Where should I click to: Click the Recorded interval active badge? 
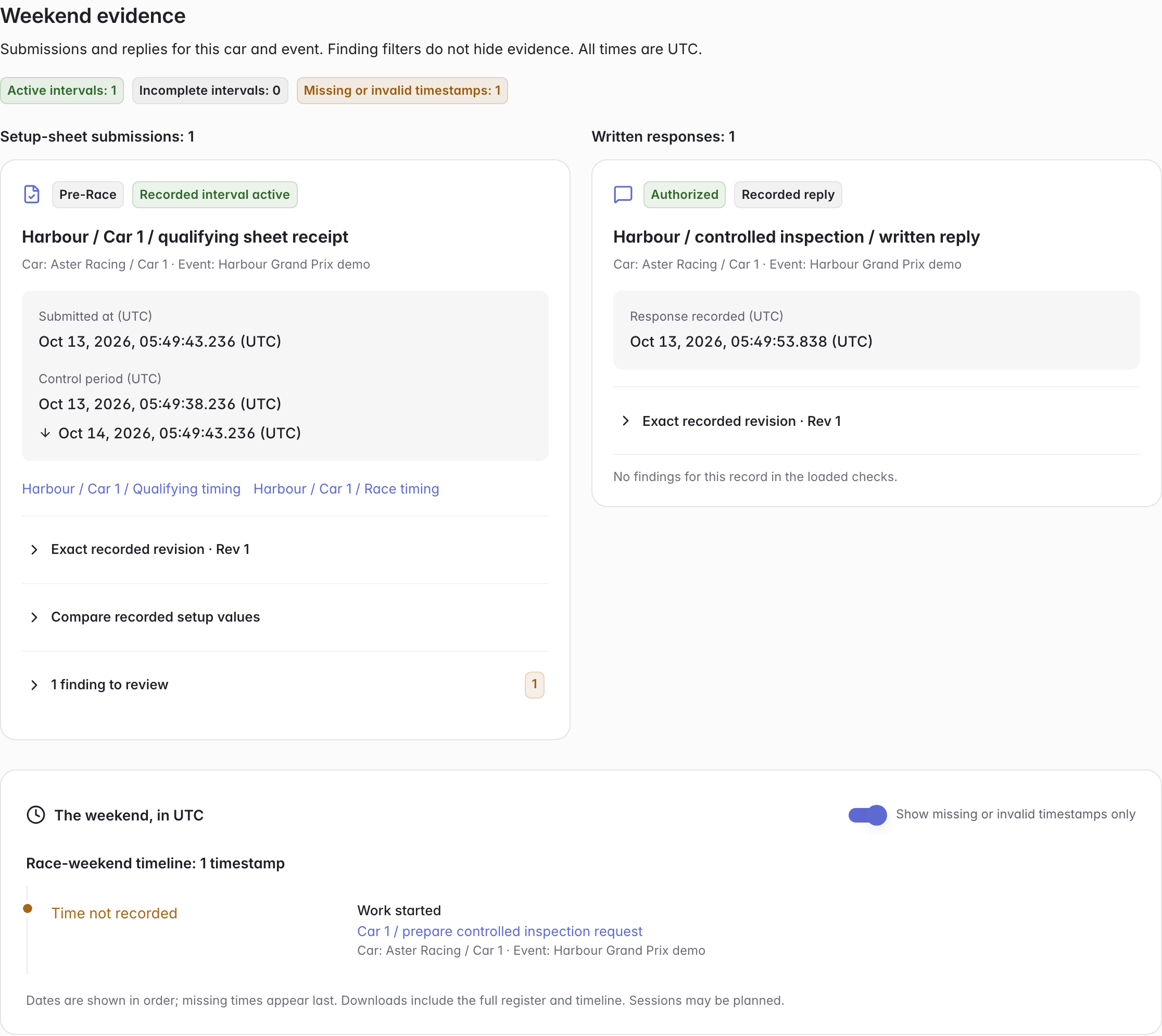point(214,195)
